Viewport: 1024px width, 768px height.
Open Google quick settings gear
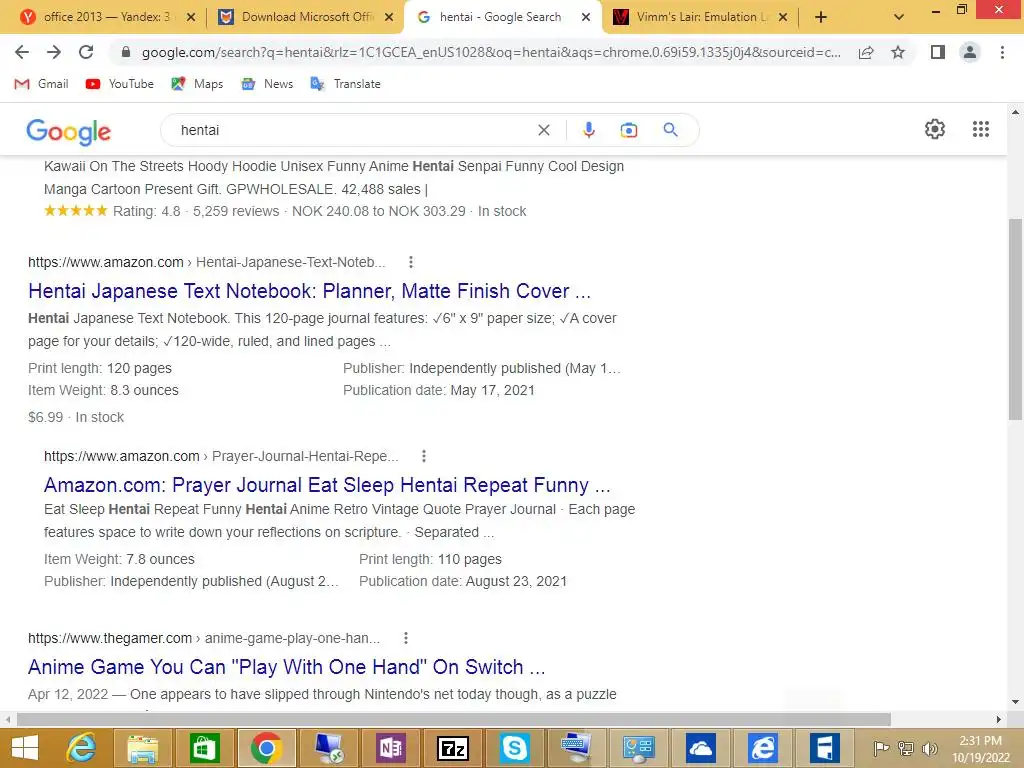(935, 129)
